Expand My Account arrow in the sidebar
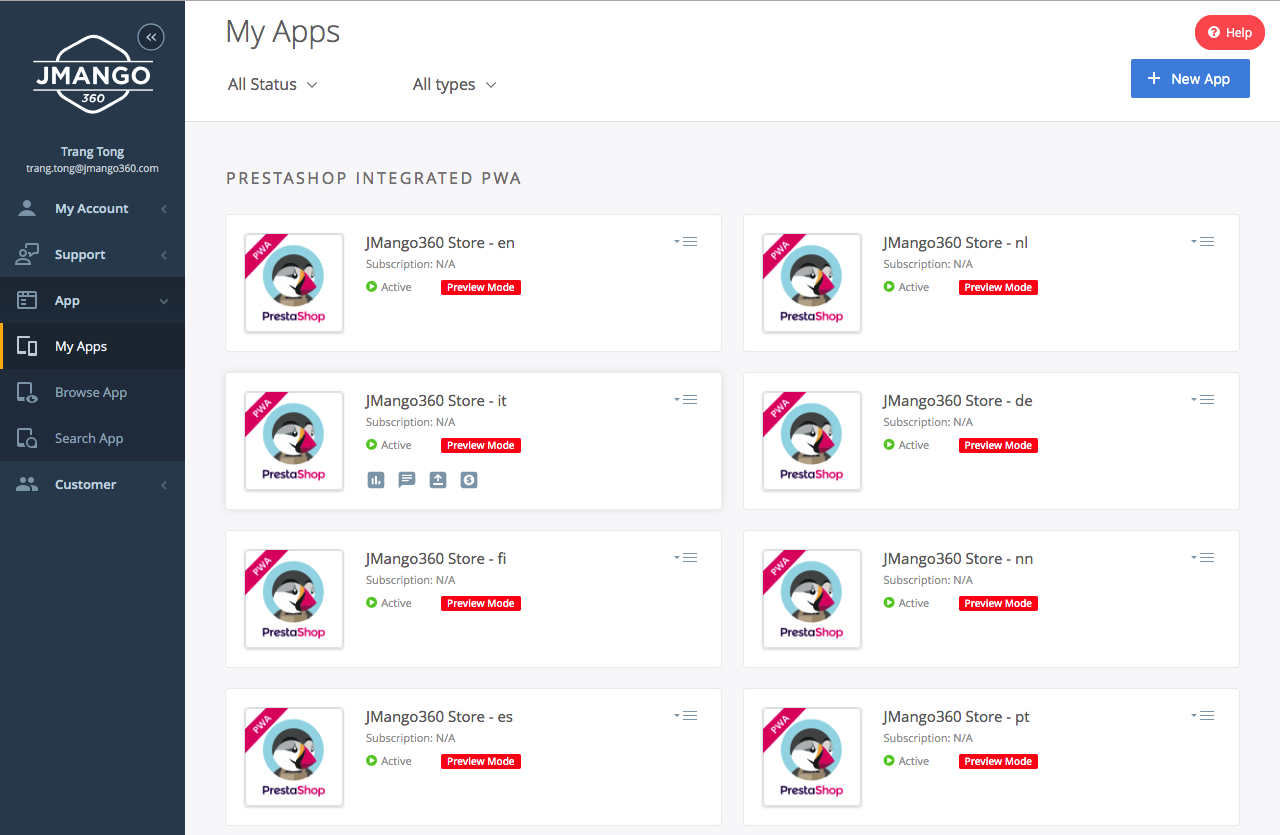The image size is (1280, 835). (164, 209)
